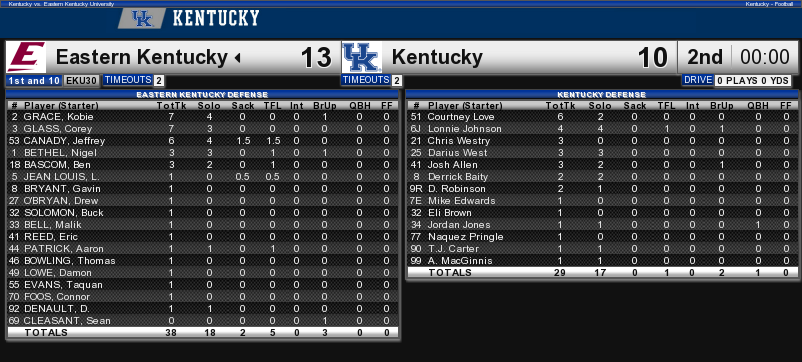
Task: Open the Eastern Kentucky Defense panel header
Action: pos(202,95)
